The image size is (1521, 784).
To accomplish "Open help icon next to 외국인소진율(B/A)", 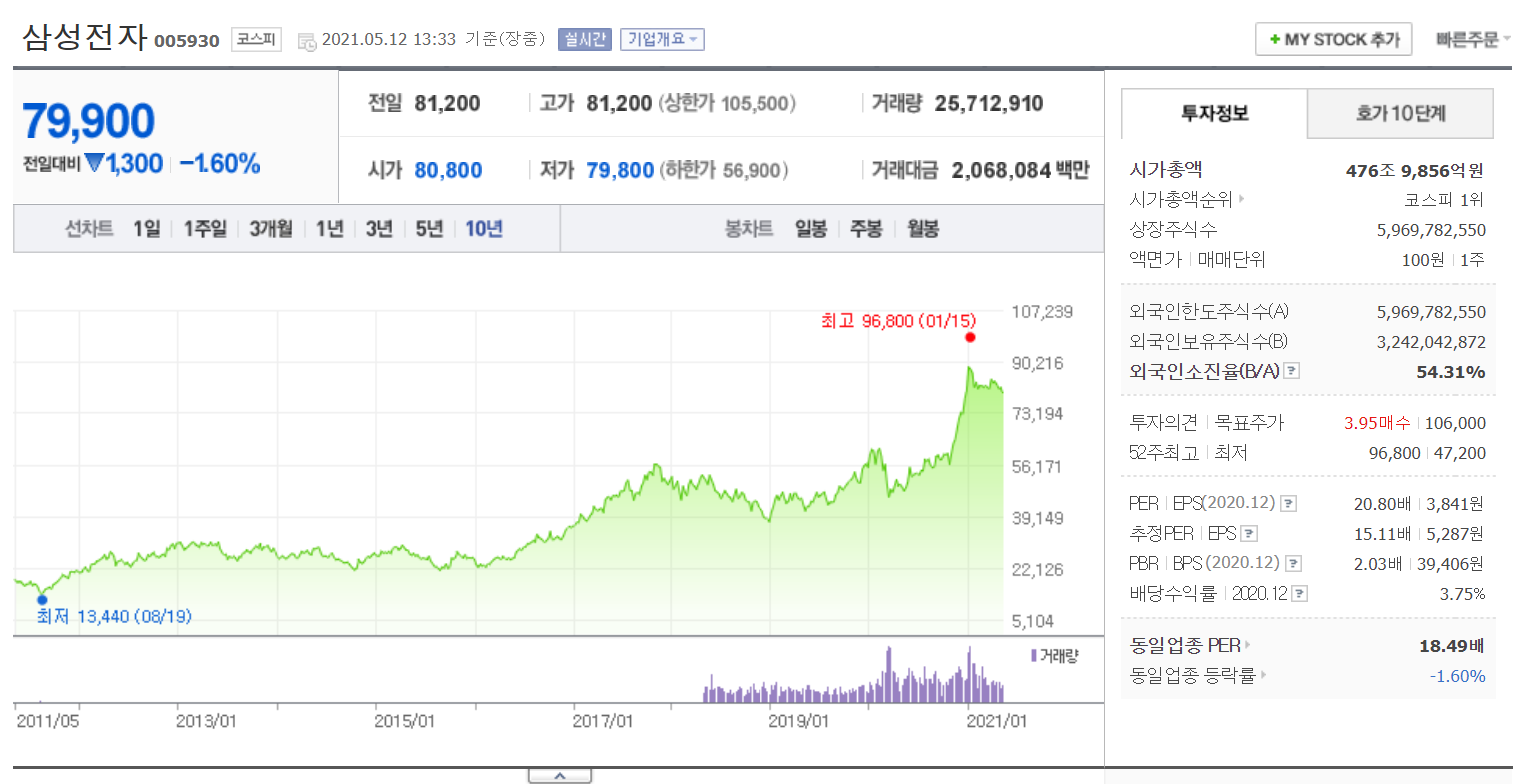I will pyautogui.click(x=1292, y=371).
